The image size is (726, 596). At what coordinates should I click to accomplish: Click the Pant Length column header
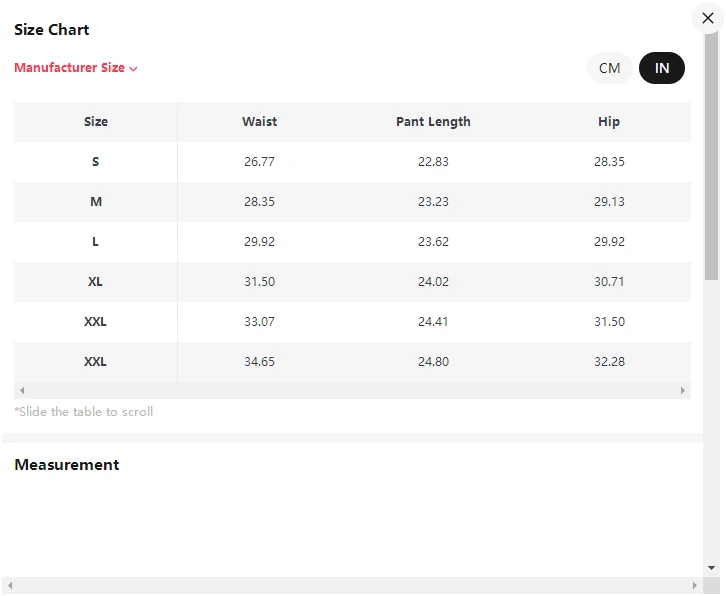pyautogui.click(x=433, y=122)
